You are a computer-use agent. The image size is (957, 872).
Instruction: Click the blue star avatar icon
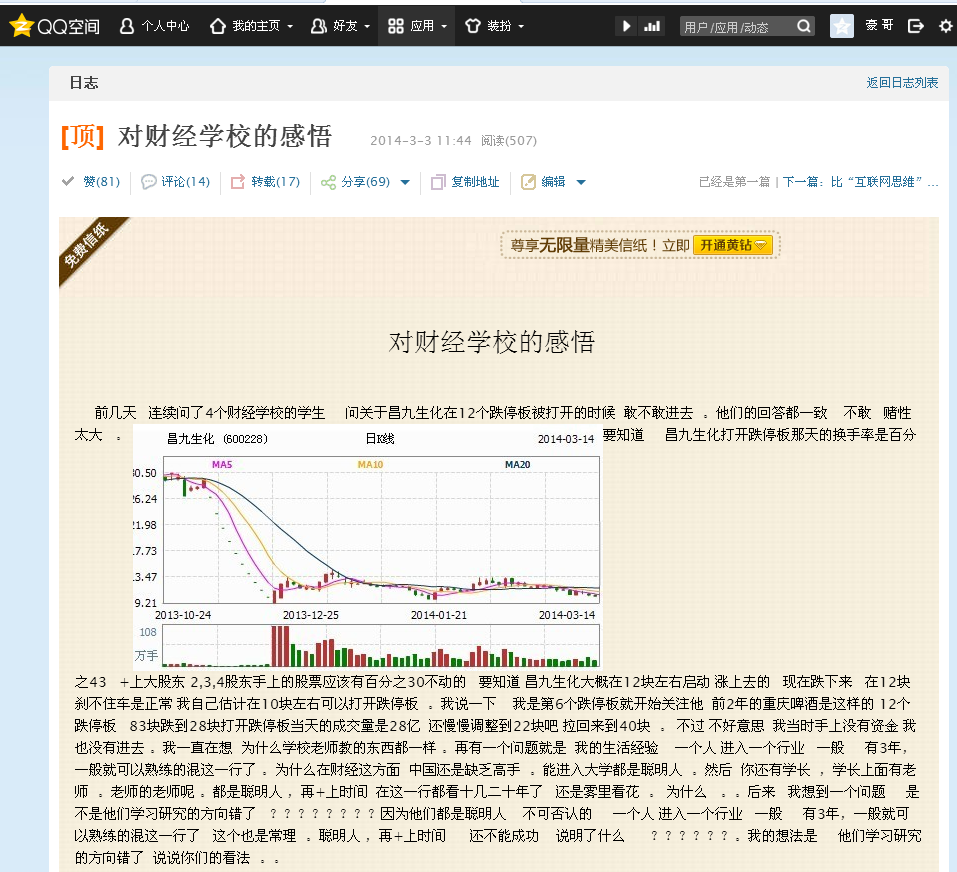(x=841, y=24)
